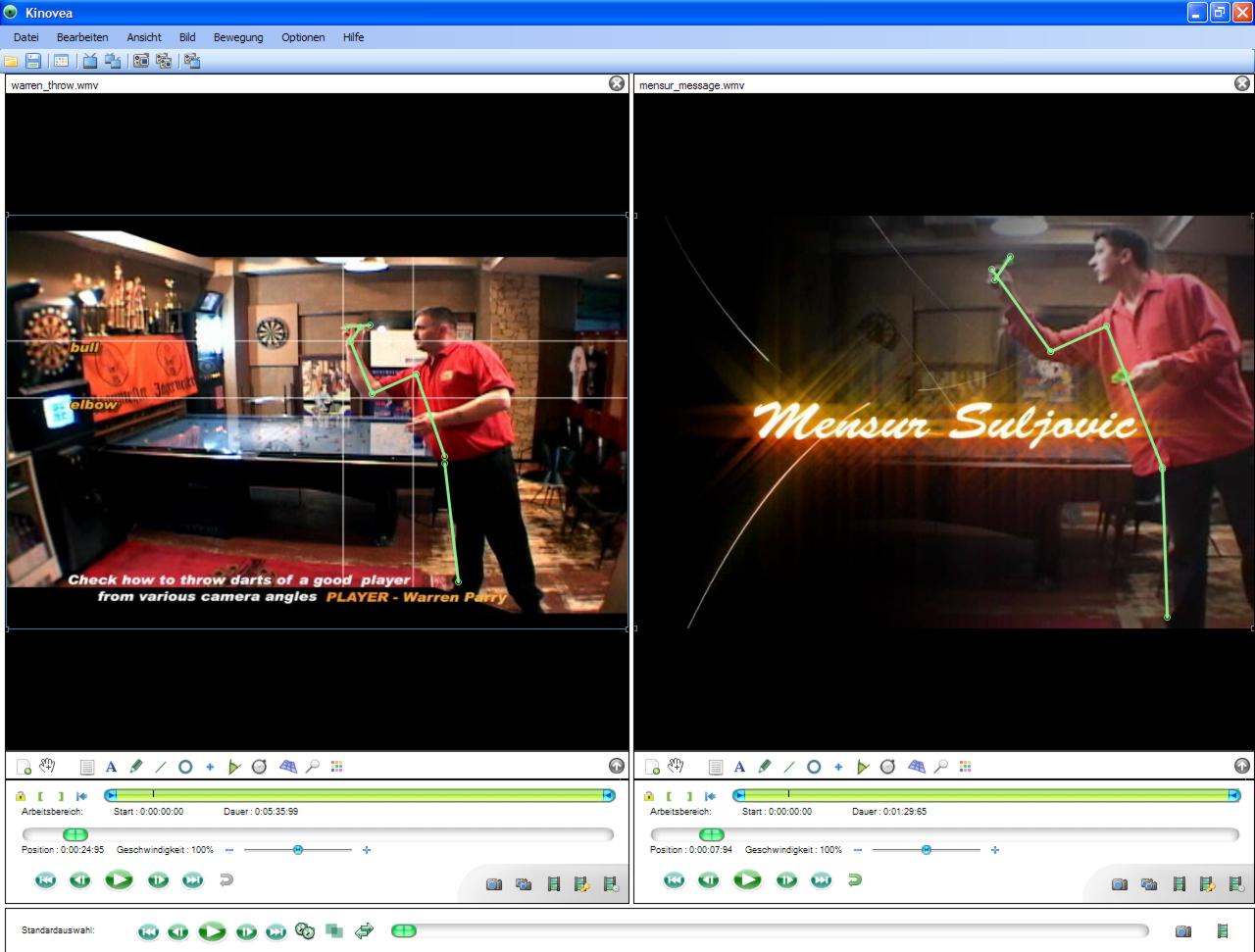Select cross marker tool in left player
The width and height of the screenshot is (1255, 952).
(x=209, y=767)
